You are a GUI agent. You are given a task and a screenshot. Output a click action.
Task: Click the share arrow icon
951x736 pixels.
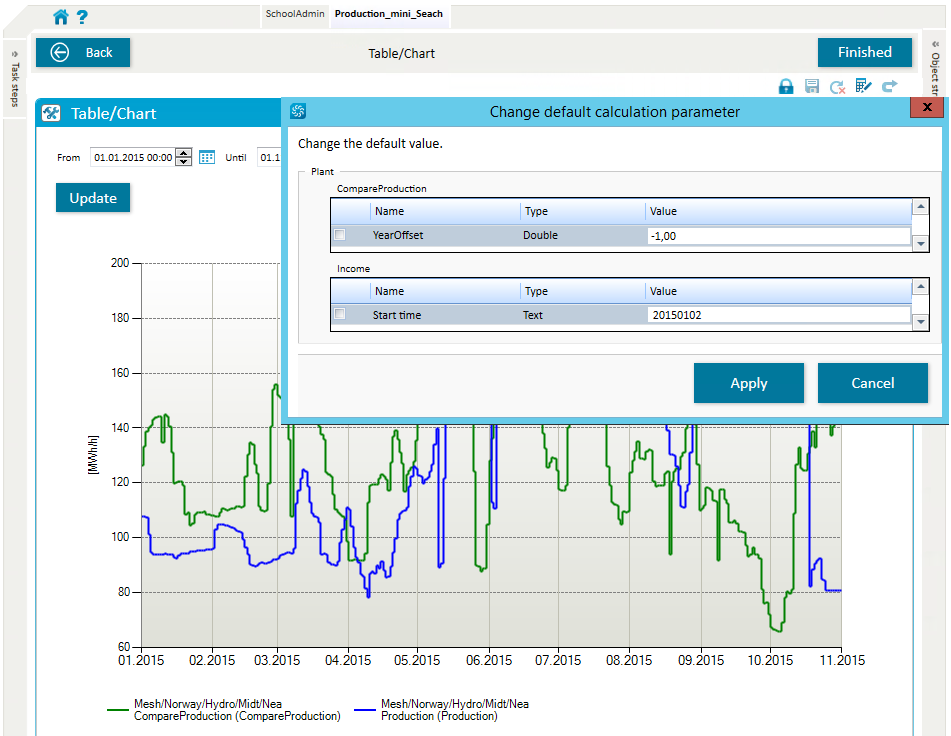889,87
